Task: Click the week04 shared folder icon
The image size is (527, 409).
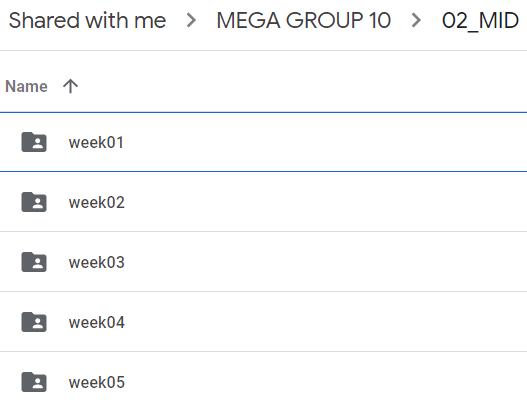Action: [34, 322]
